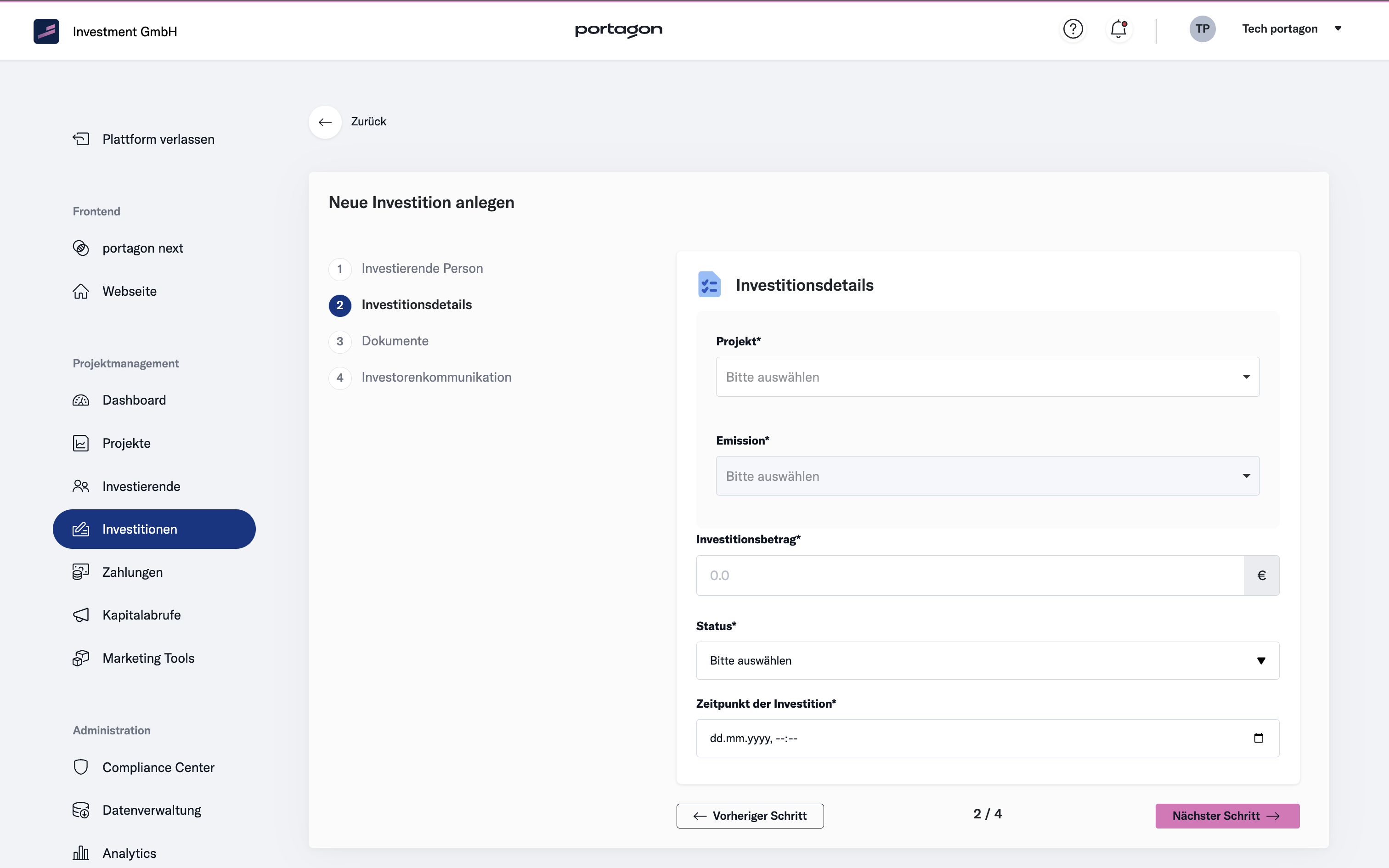Click the Investment GmbH logo icon
The width and height of the screenshot is (1389, 868).
[46, 31]
